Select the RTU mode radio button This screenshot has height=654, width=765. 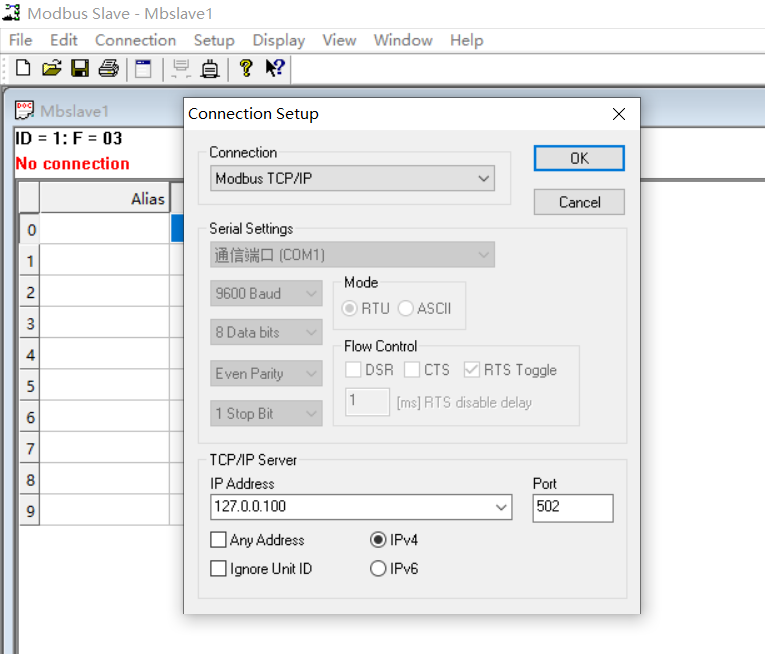pos(349,308)
